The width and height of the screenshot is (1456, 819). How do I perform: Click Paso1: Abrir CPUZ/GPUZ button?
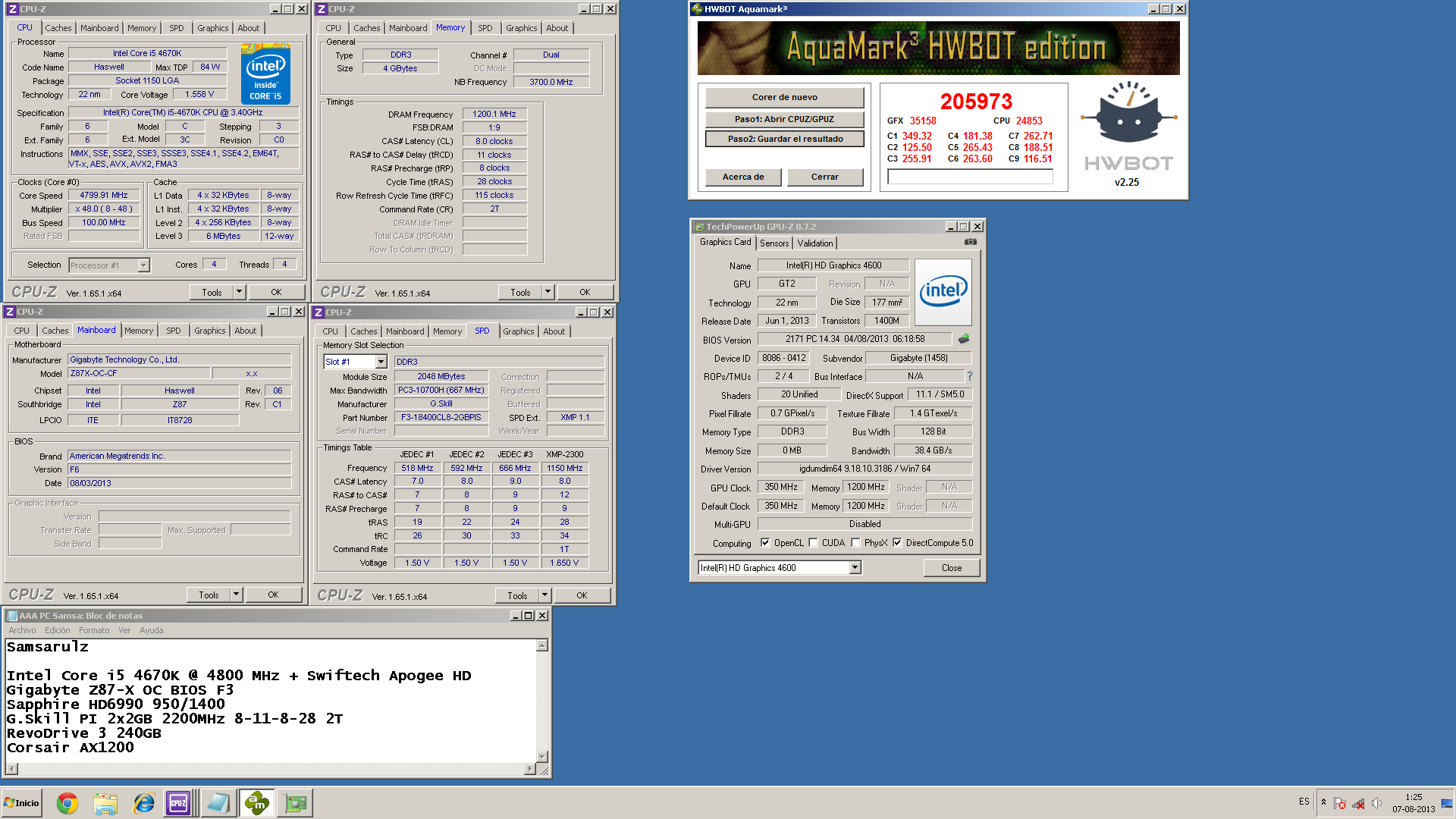tap(785, 119)
